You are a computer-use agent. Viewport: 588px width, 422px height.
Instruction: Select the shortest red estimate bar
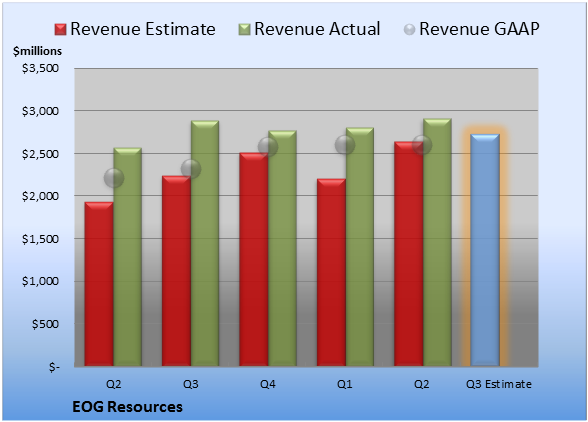click(x=99, y=284)
